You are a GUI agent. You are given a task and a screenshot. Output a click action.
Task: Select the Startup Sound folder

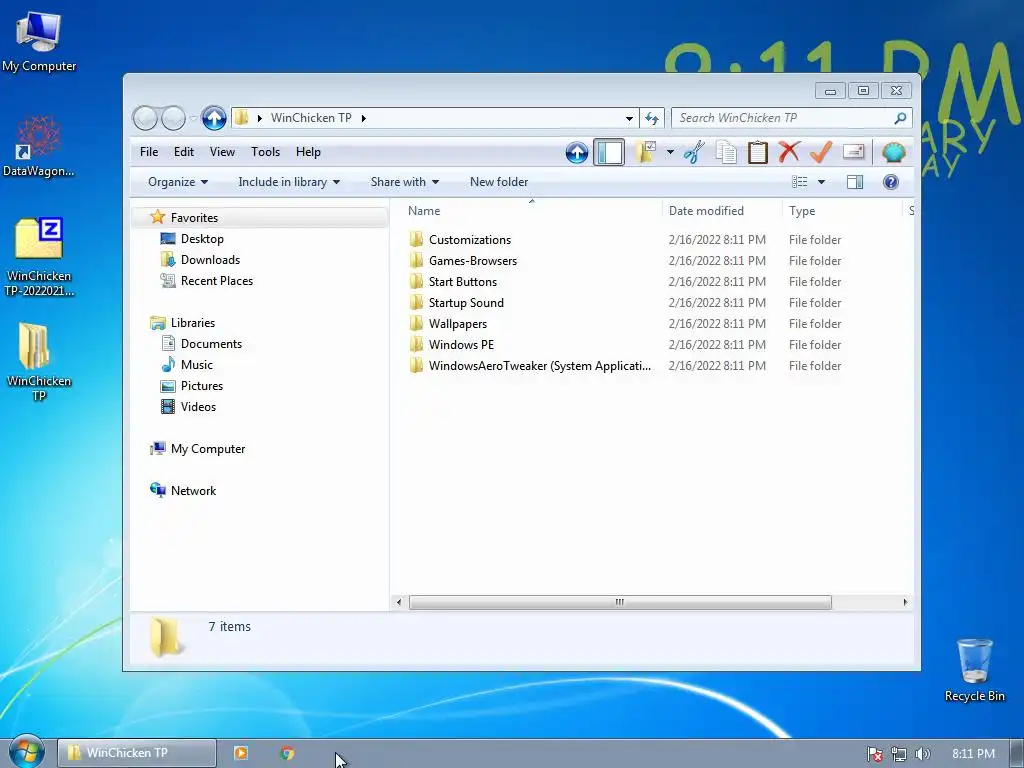[466, 302]
